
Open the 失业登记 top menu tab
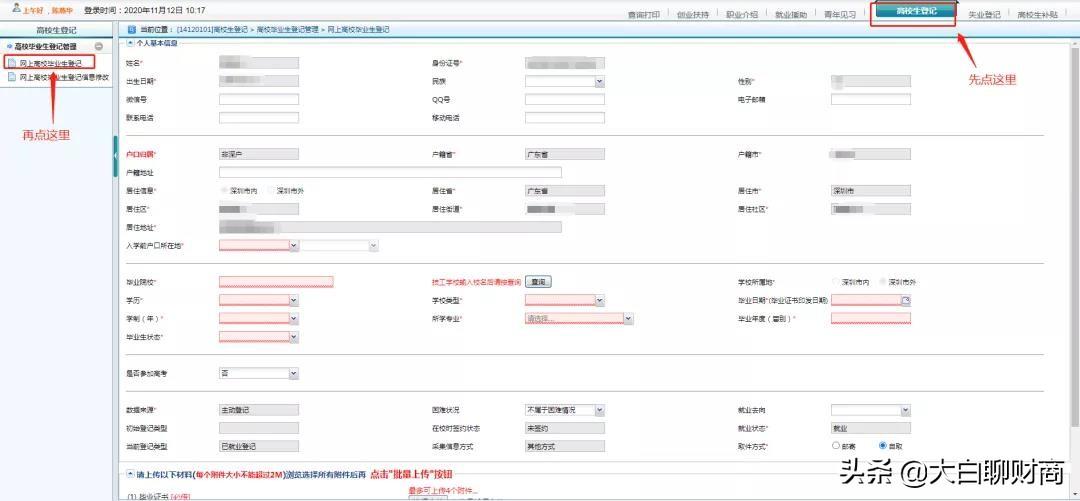pyautogui.click(x=984, y=14)
